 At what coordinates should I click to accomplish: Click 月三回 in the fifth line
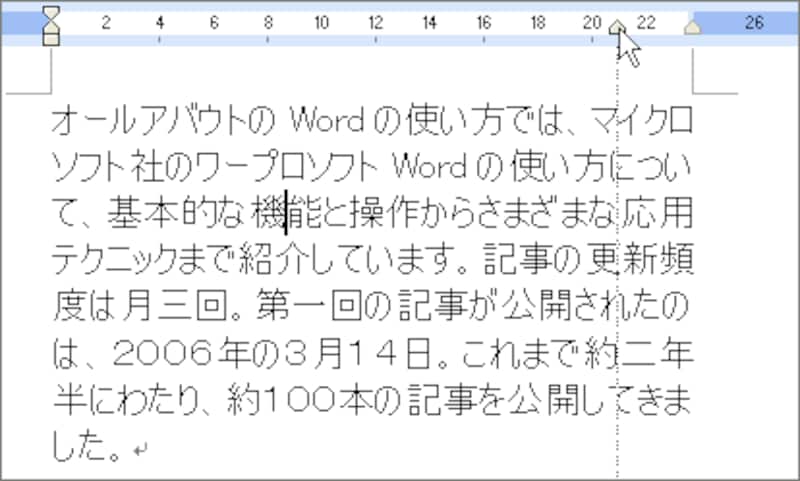click(x=174, y=305)
